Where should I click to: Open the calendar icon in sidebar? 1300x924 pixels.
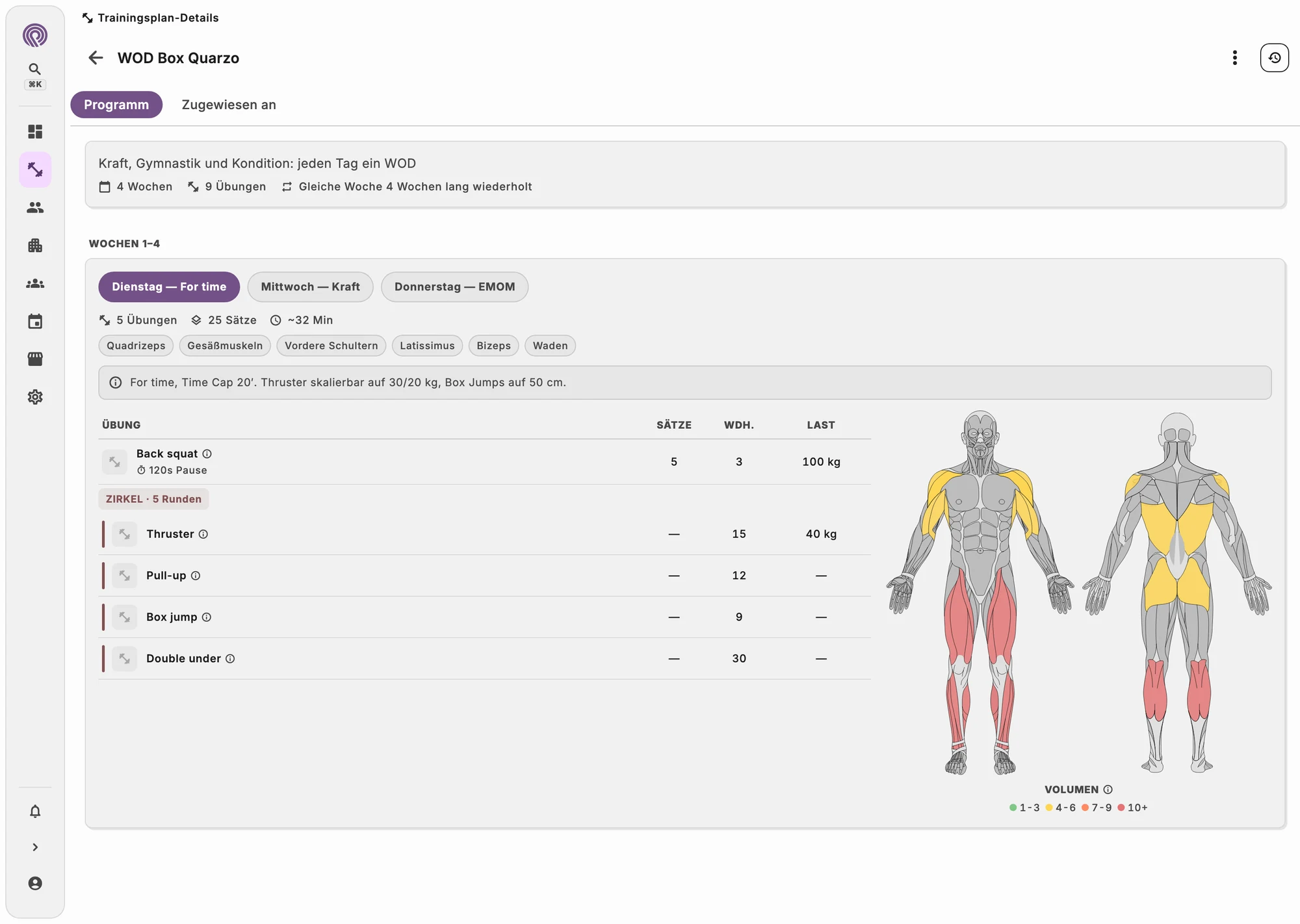point(35,321)
